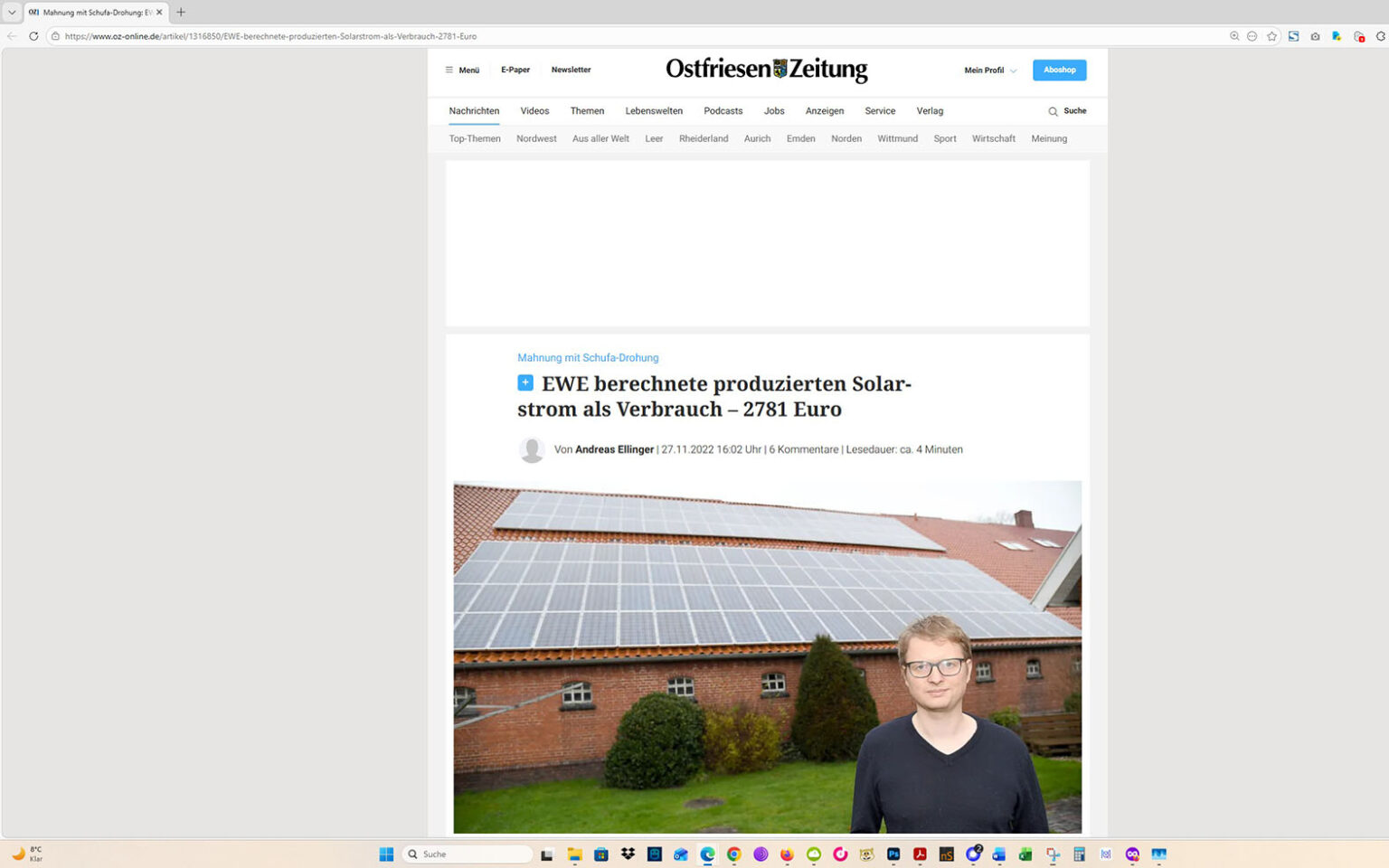Expand the Mein Profil dropdown

(x=988, y=70)
